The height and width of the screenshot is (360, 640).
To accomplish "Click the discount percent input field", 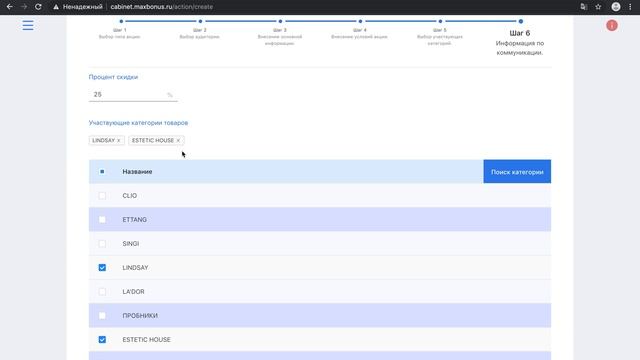I will [133, 94].
